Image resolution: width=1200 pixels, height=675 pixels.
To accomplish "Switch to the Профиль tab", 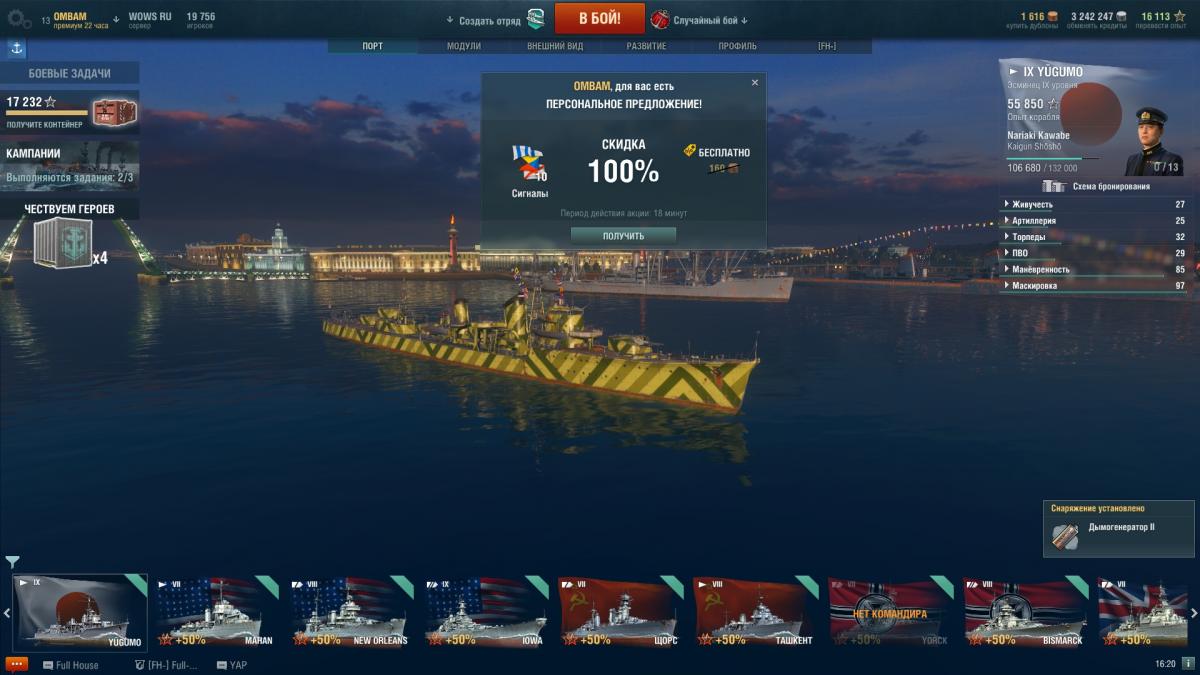I will (738, 46).
